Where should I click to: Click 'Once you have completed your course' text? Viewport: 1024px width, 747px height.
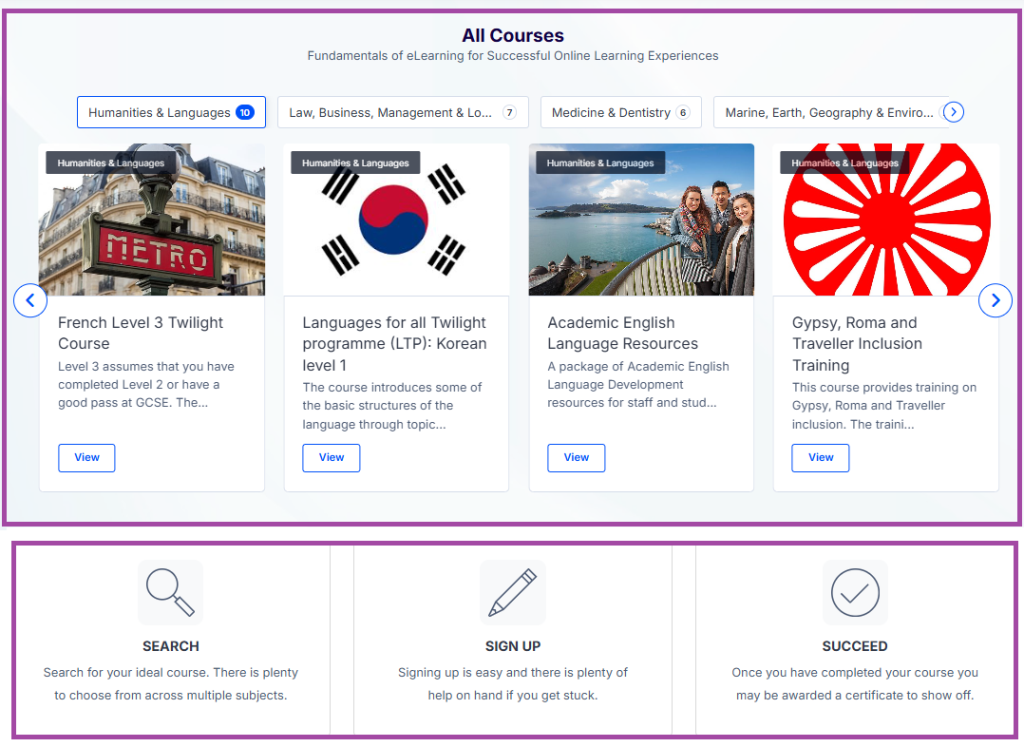coord(855,684)
